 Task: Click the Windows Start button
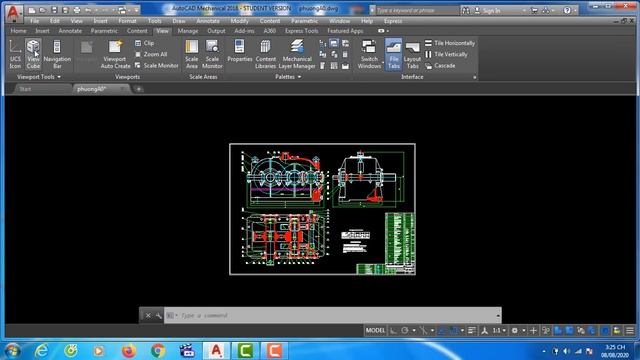point(13,350)
